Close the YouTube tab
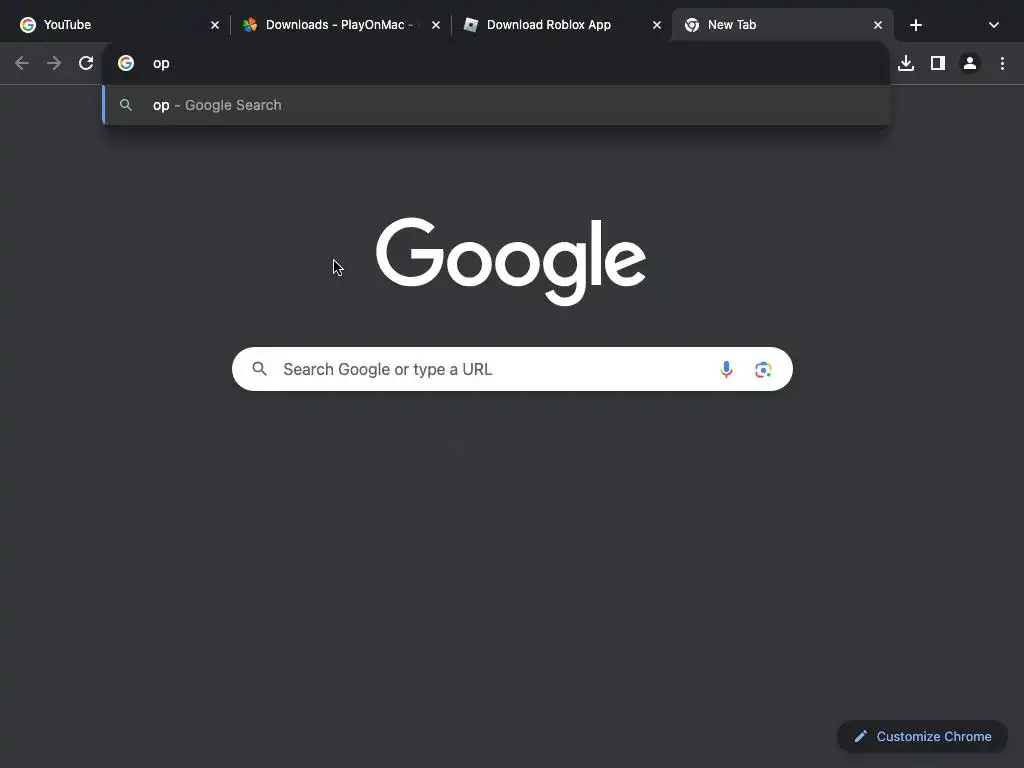Screen dimensions: 1024x768 tap(215, 25)
